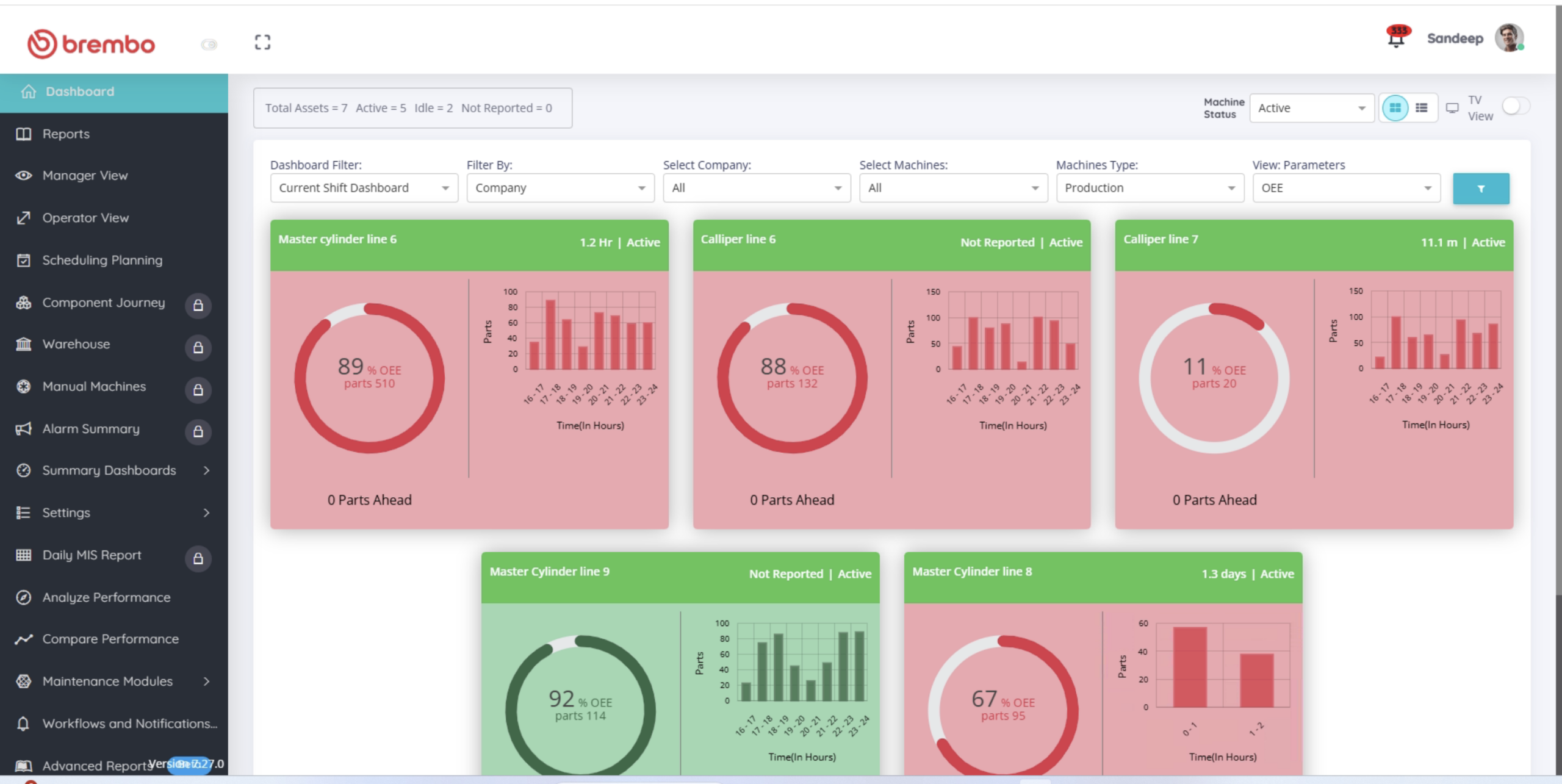Toggle the sidebar collapse switch near logo
This screenshot has width=1562, height=784.
[209, 45]
